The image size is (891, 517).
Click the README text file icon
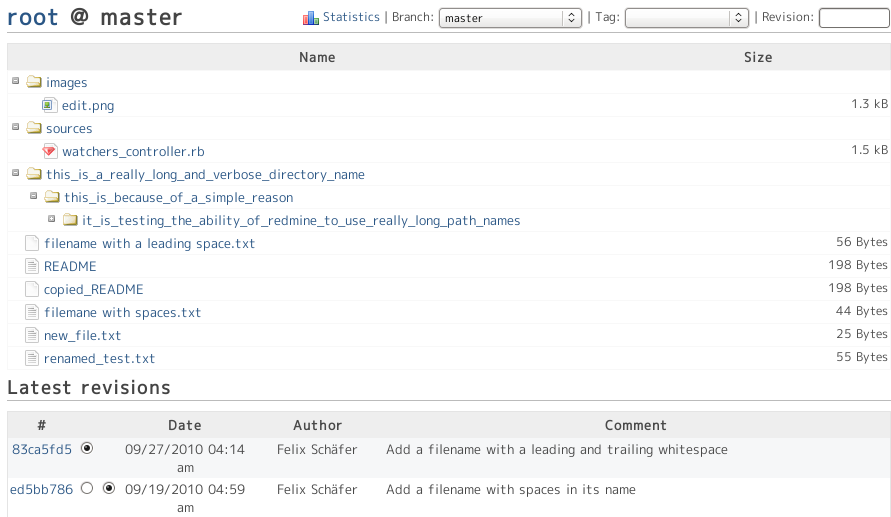coord(32,266)
